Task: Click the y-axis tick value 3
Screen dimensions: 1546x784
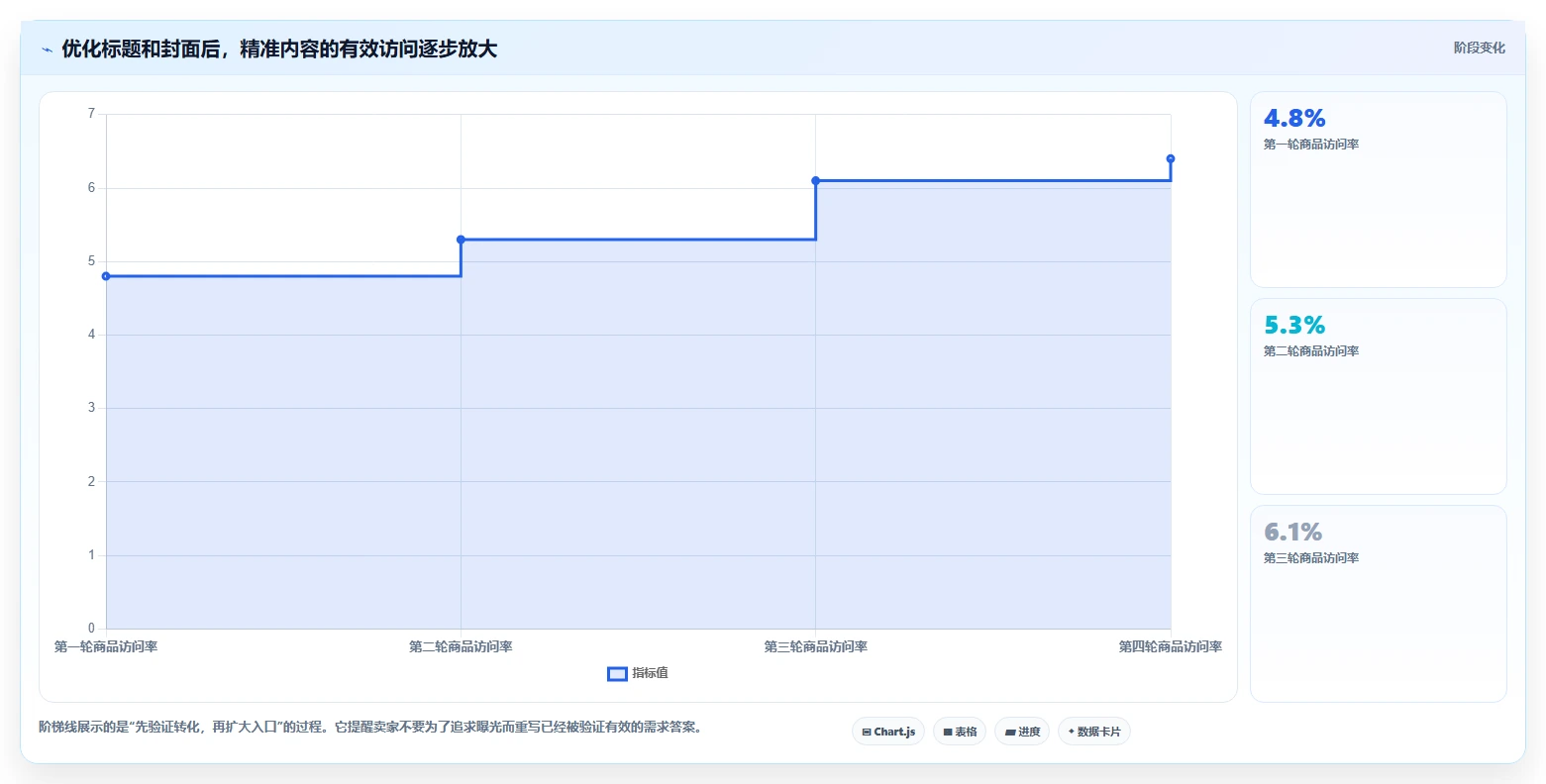Action: (91, 408)
